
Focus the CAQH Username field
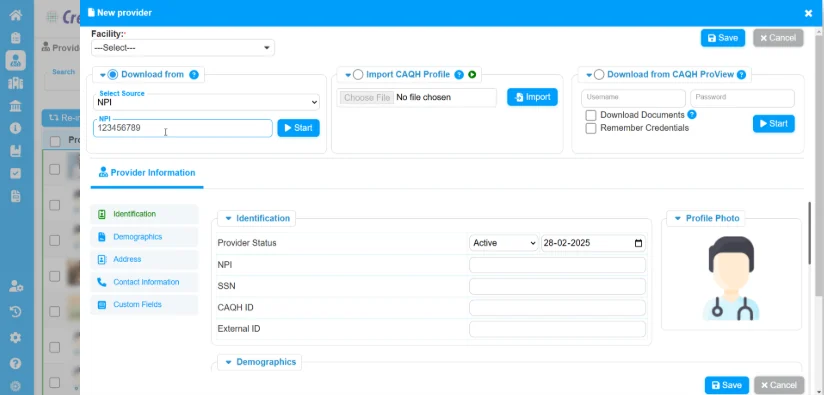(x=633, y=98)
